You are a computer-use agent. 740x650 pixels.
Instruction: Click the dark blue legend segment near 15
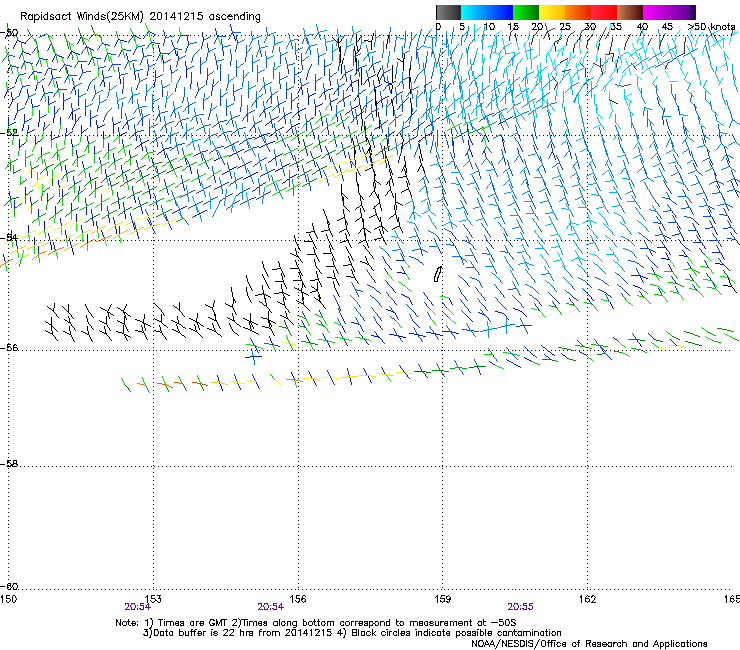pos(500,12)
